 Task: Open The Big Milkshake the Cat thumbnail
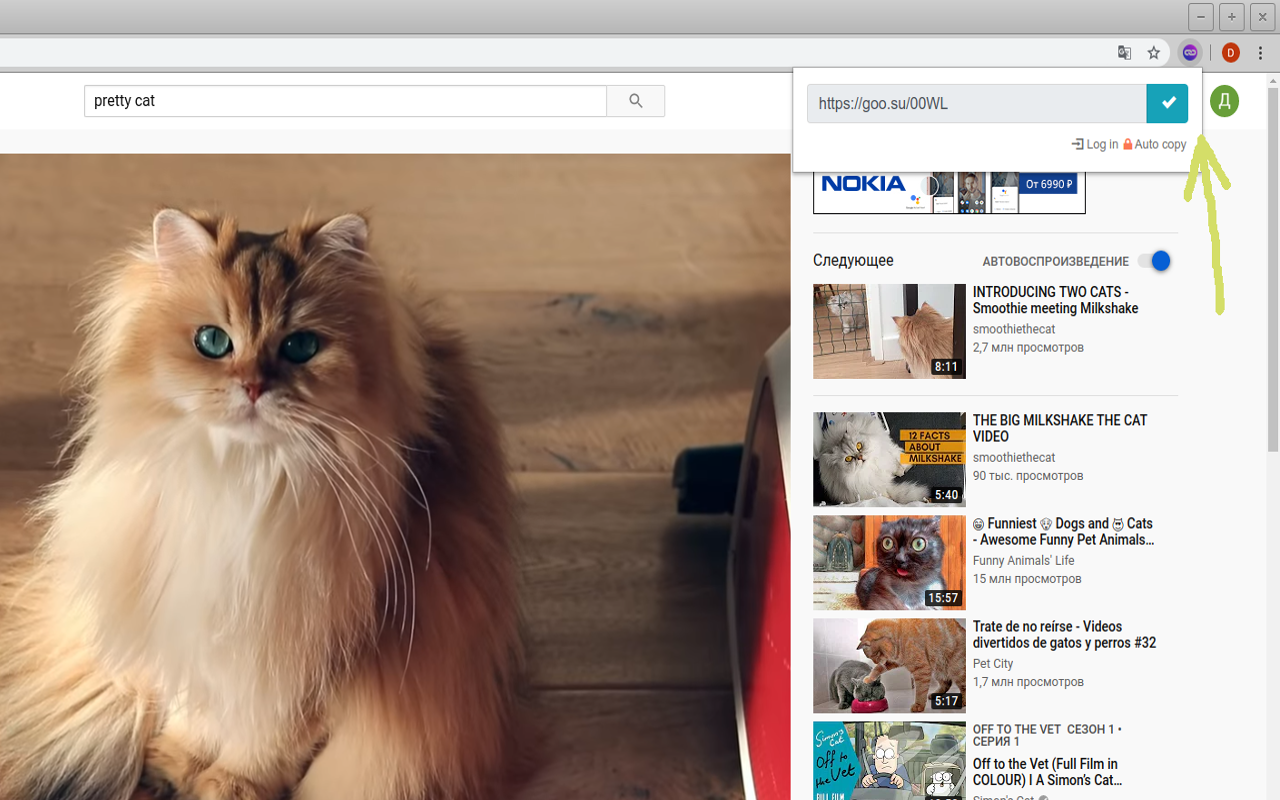(889, 459)
